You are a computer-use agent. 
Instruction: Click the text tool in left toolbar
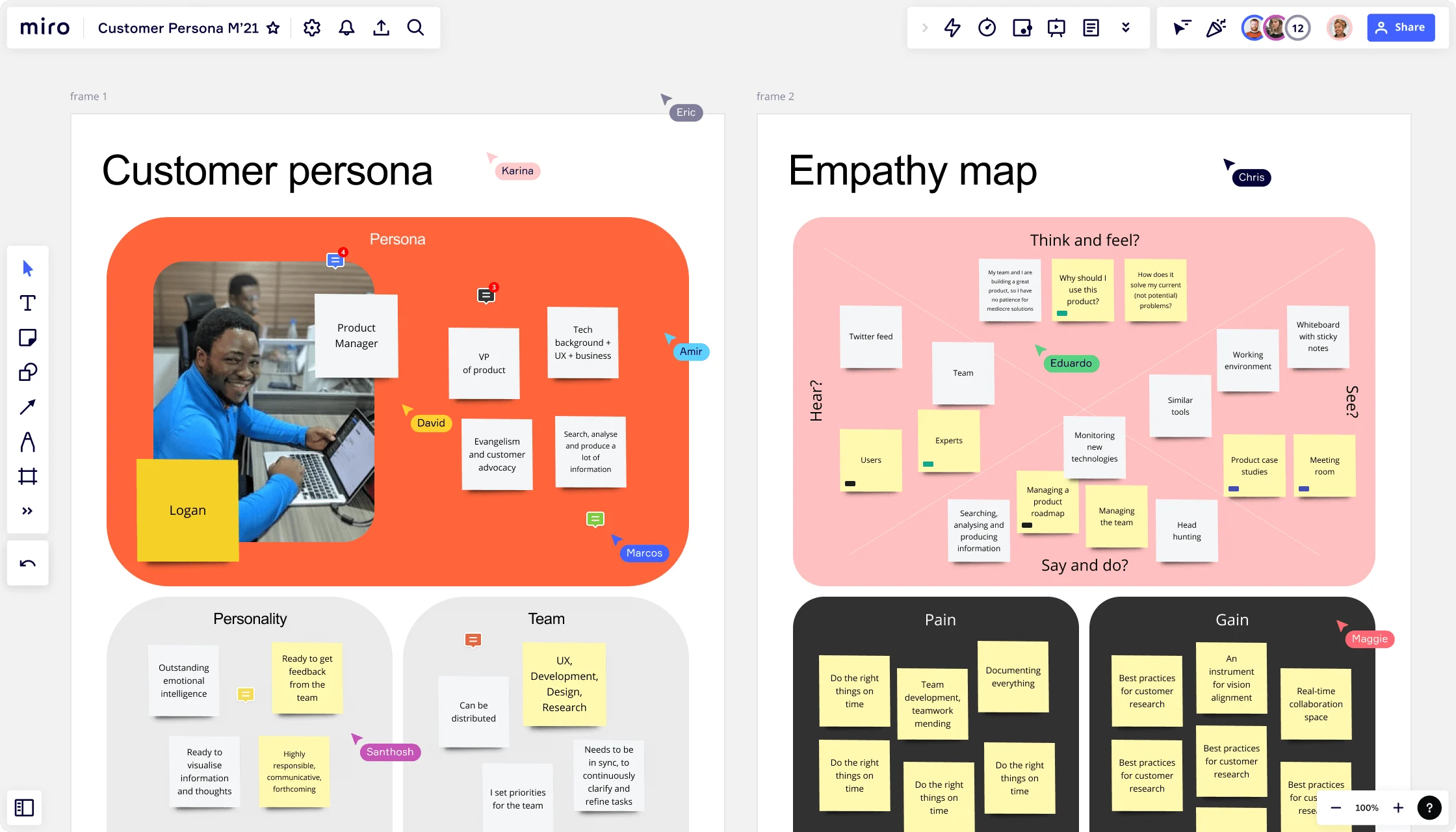point(27,303)
